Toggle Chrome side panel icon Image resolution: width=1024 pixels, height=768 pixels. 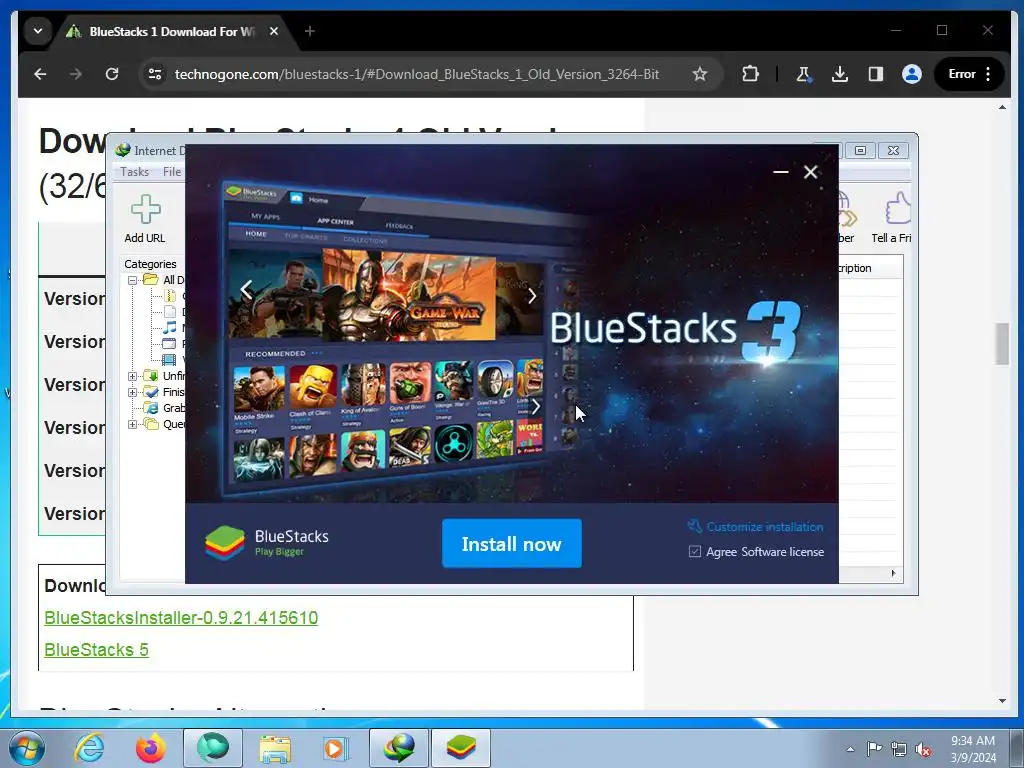tap(876, 74)
